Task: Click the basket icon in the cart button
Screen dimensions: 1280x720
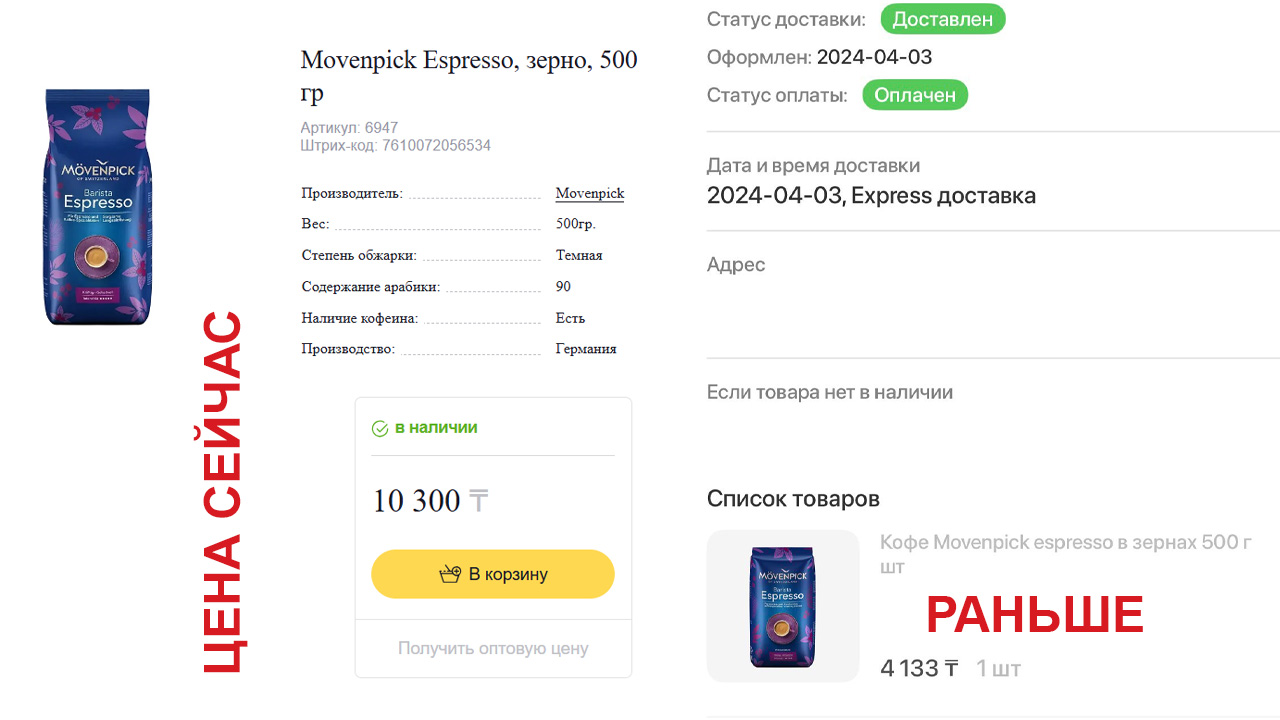Action: [x=450, y=574]
